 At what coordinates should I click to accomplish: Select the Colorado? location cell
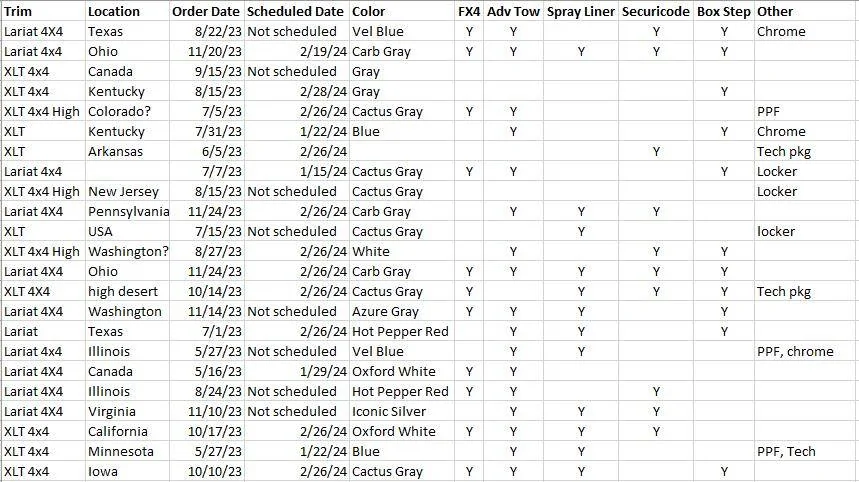tap(127, 112)
